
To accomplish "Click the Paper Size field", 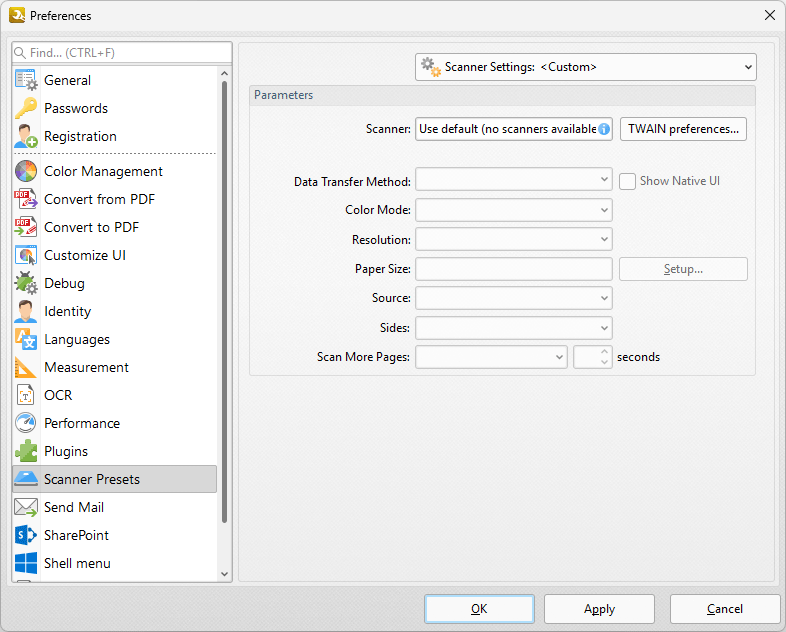I will pyautogui.click(x=513, y=269).
